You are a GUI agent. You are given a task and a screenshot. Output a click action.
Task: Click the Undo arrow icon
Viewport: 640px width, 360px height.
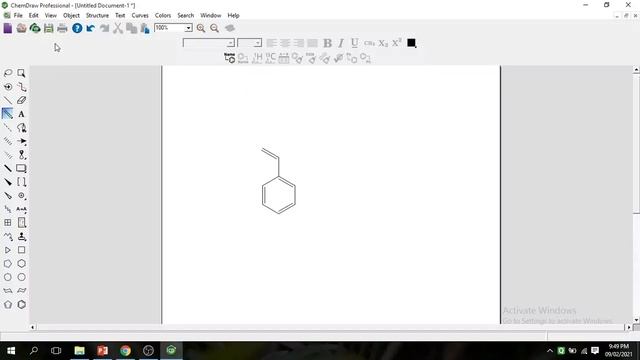[91, 28]
